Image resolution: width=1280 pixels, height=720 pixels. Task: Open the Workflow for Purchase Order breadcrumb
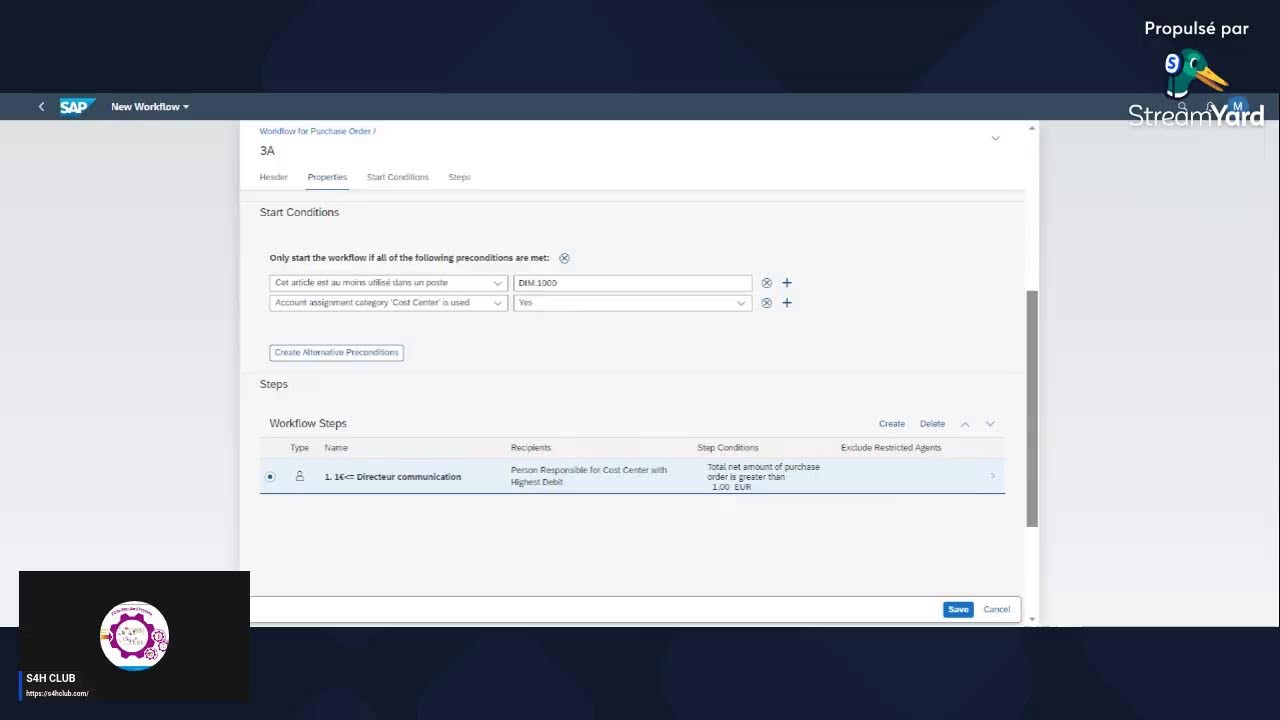(x=315, y=131)
